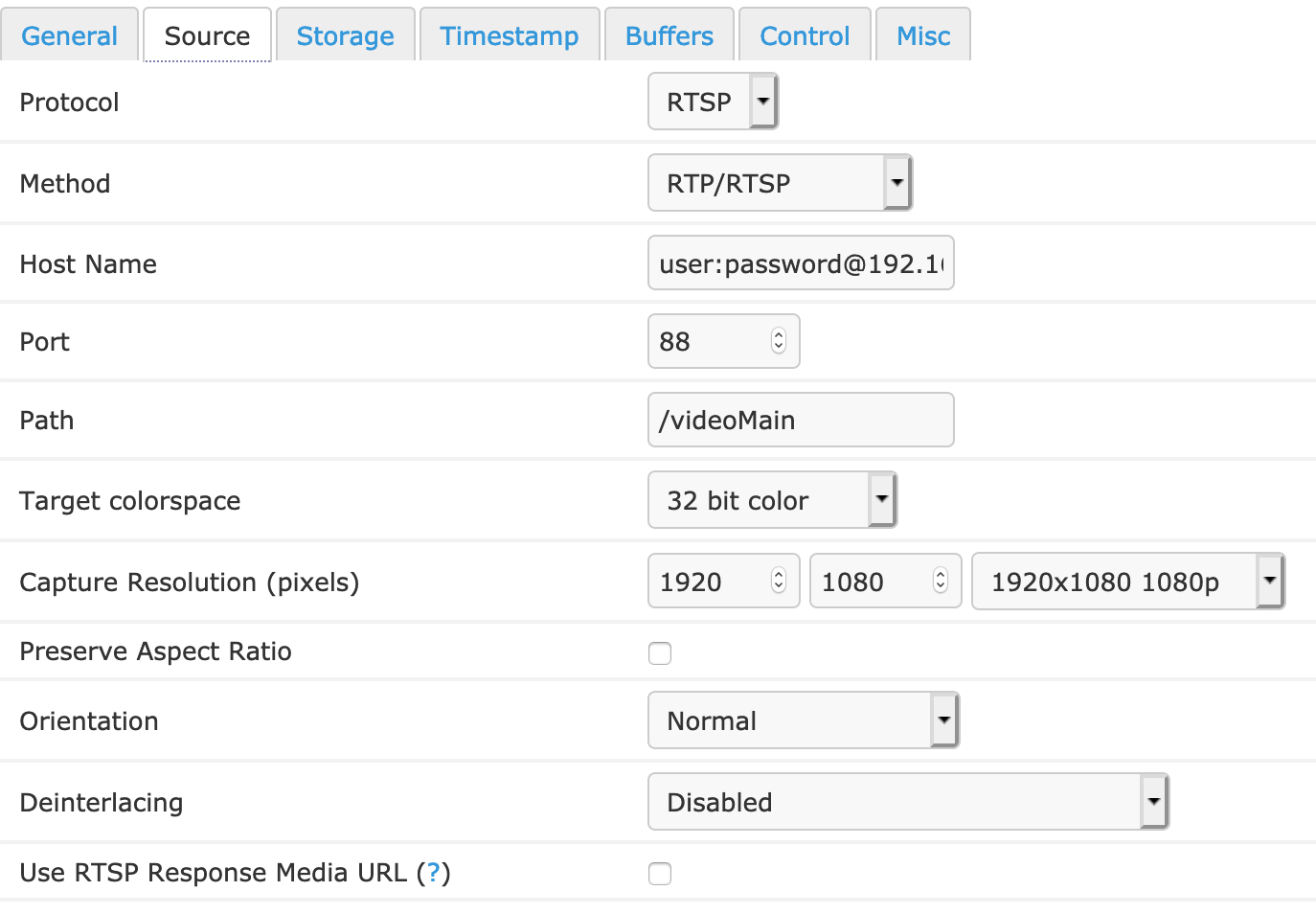The height and width of the screenshot is (914, 1316).
Task: Switch to the Buffers tab
Action: (x=669, y=34)
